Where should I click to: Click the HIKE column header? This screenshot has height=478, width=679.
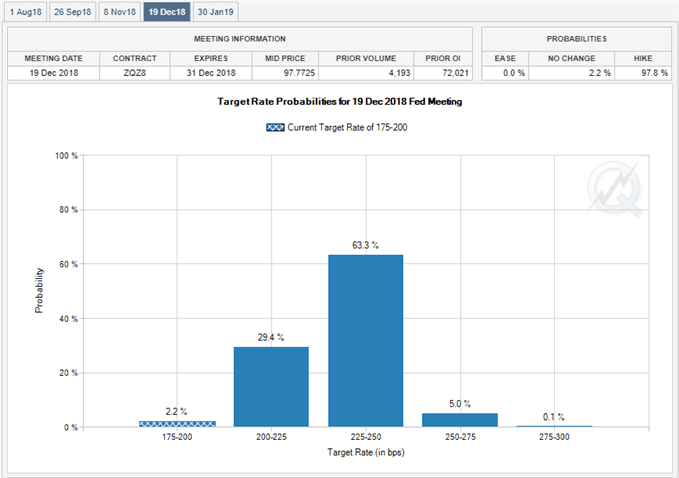tap(643, 58)
